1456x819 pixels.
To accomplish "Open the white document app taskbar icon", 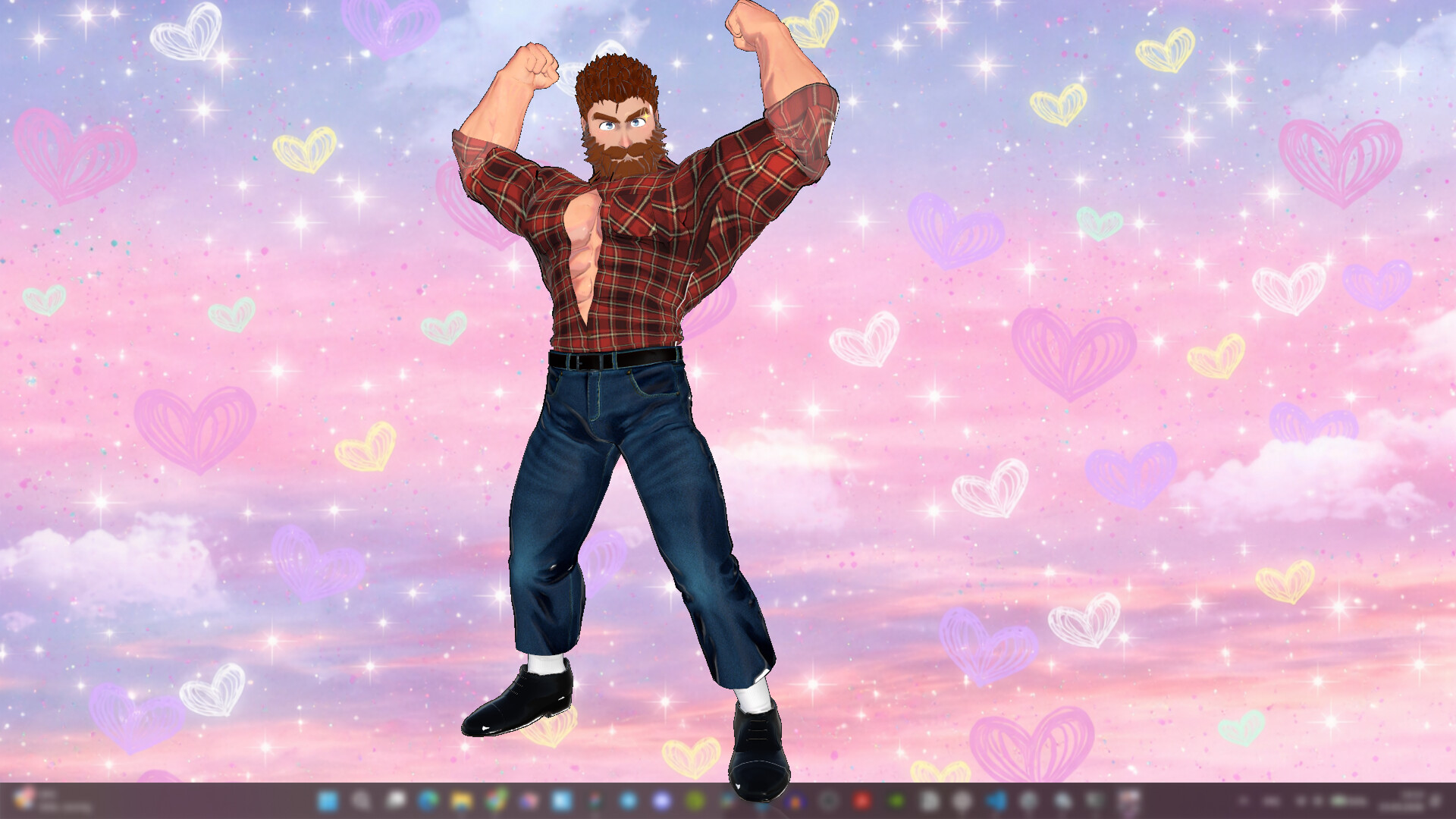I will [x=930, y=800].
